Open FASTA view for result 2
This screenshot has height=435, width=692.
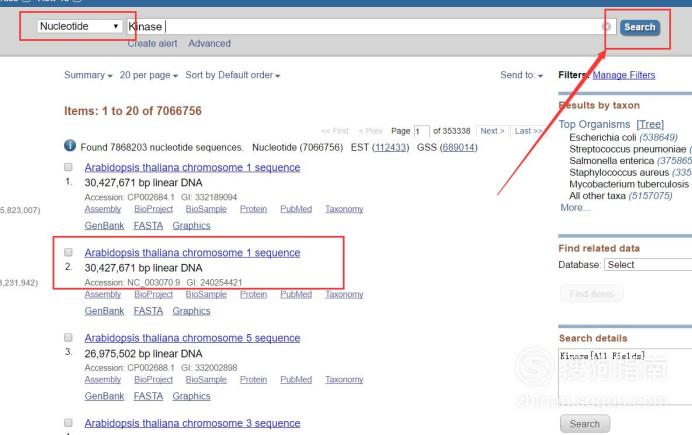(148, 311)
